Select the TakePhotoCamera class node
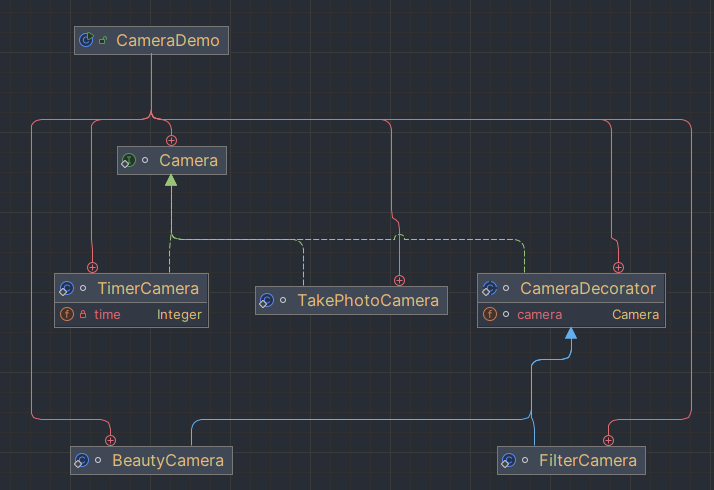The image size is (714, 490). point(351,301)
